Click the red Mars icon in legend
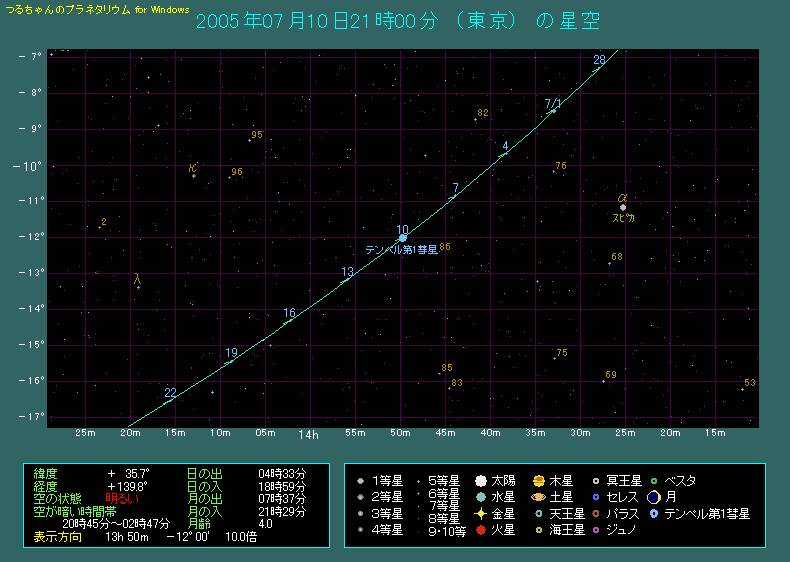 click(x=481, y=530)
